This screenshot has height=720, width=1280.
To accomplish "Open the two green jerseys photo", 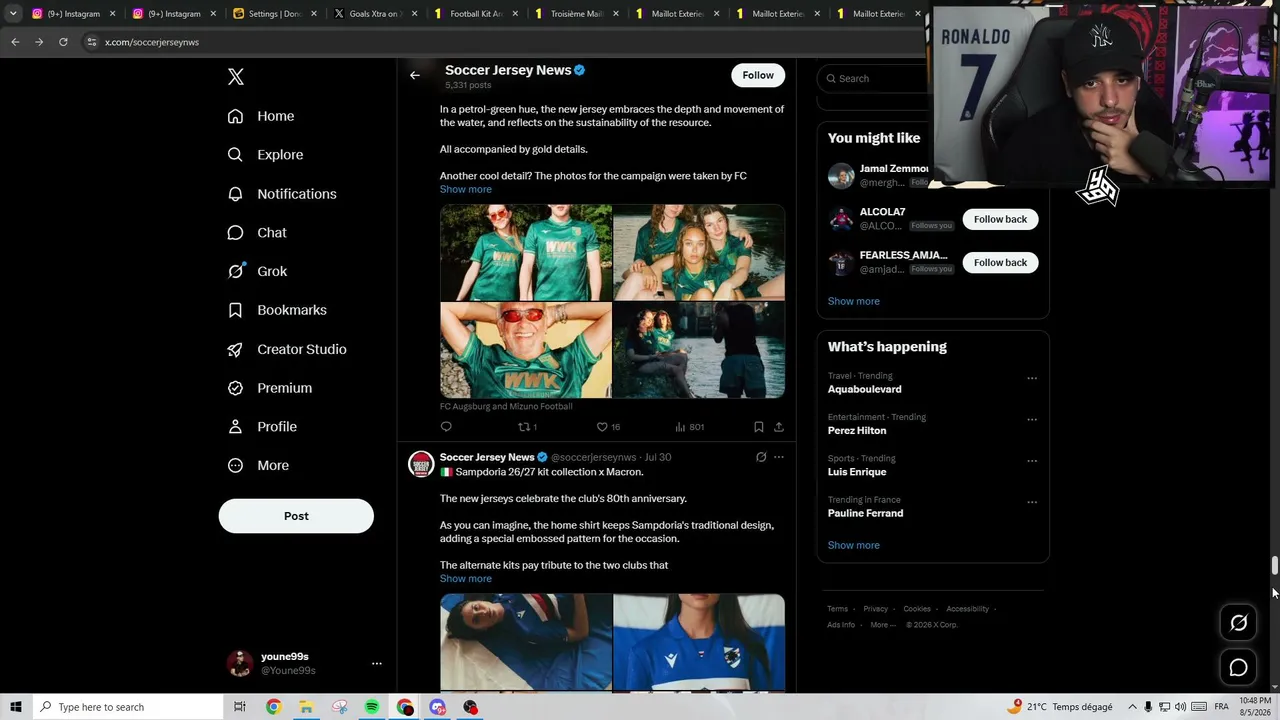I will (526, 253).
